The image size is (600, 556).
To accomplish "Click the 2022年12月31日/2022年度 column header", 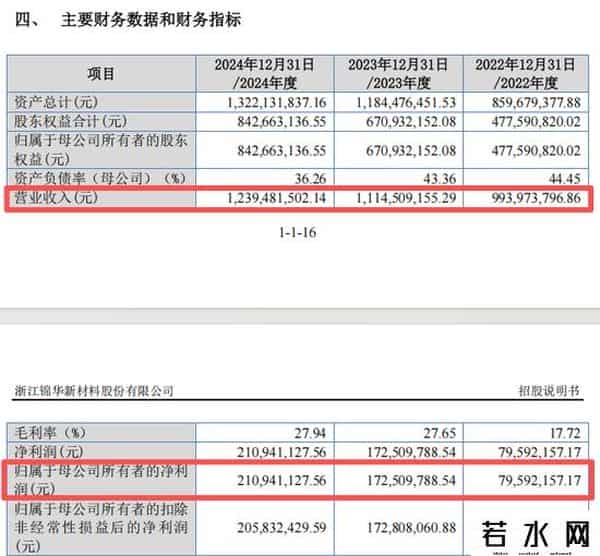I will tap(526, 73).
